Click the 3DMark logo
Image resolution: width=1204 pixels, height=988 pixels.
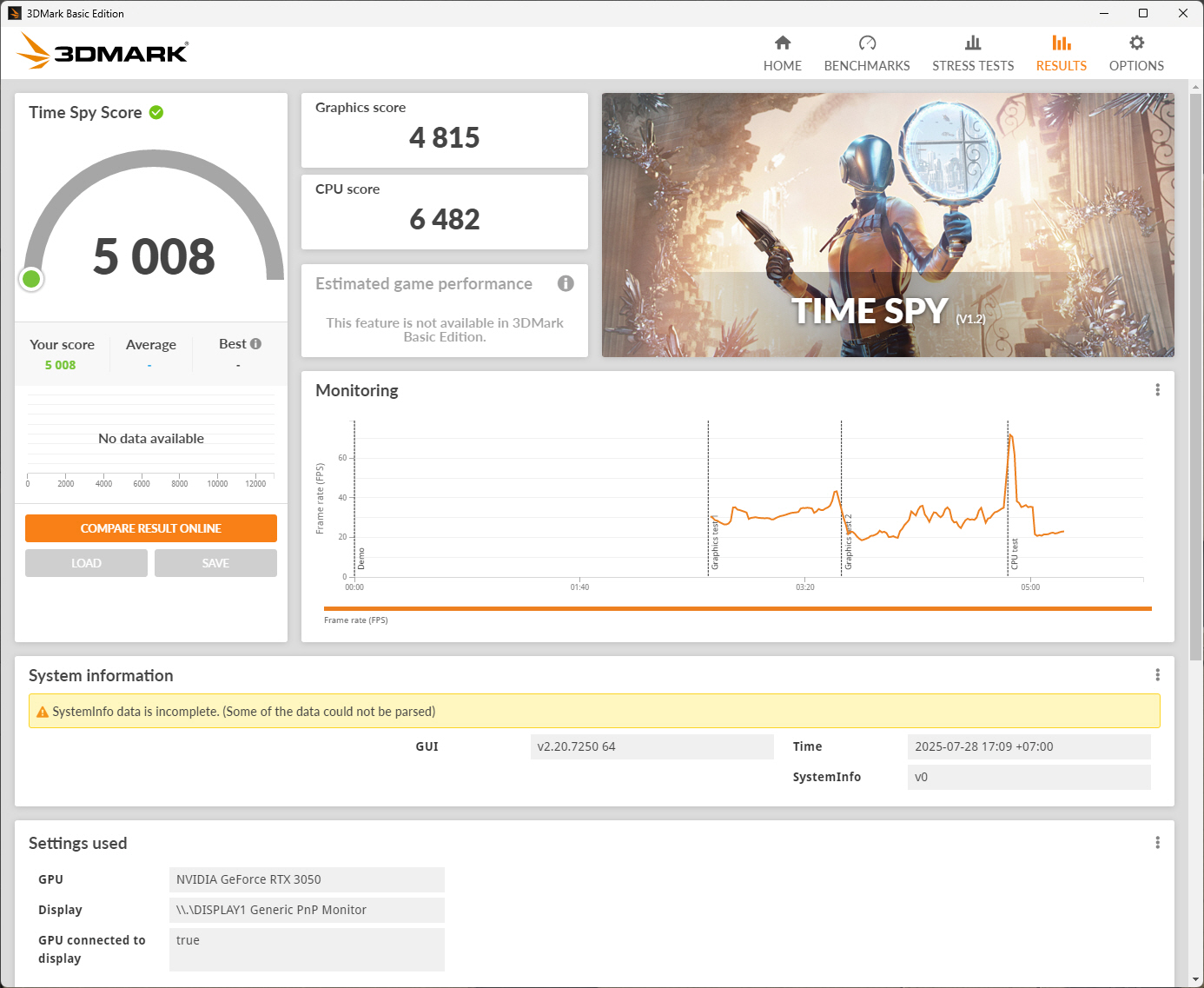[103, 52]
